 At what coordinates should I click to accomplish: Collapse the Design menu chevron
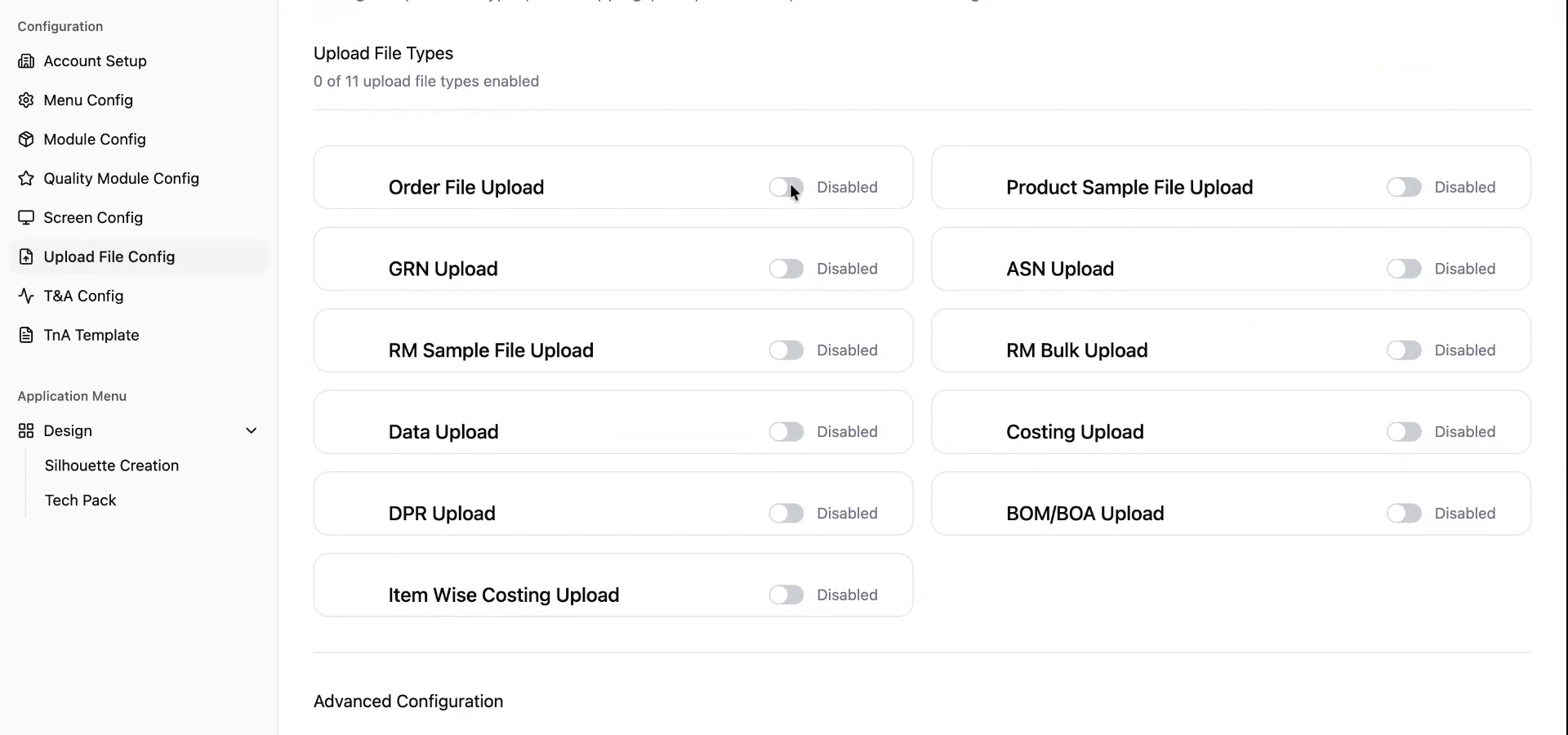252,431
